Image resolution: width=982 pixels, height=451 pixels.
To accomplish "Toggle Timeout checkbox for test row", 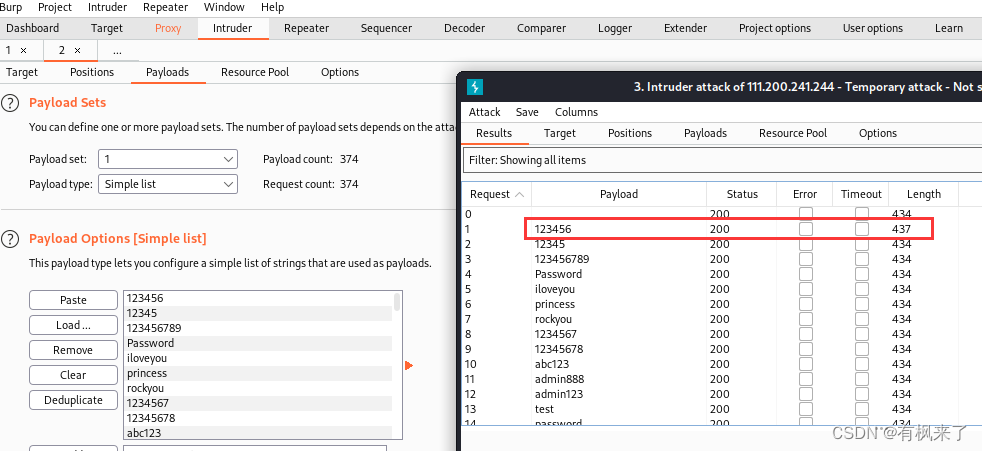I will pos(862,410).
